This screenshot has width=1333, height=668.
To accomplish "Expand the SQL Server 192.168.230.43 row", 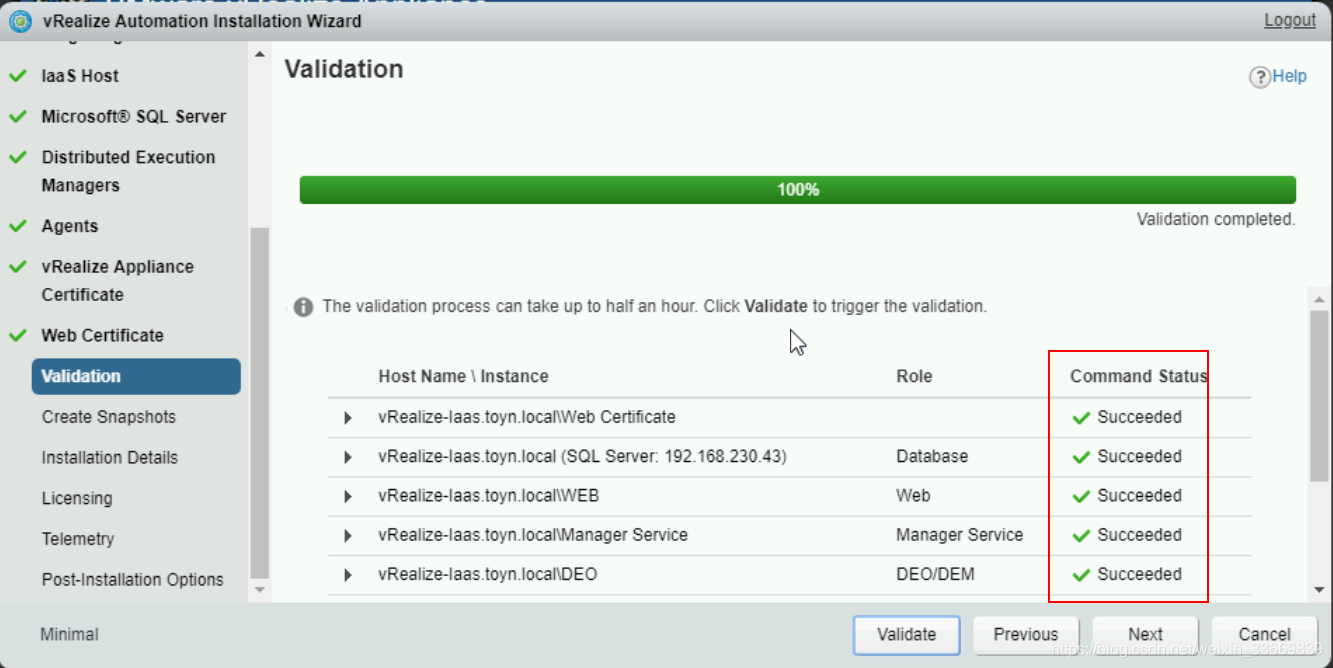I will [x=348, y=457].
